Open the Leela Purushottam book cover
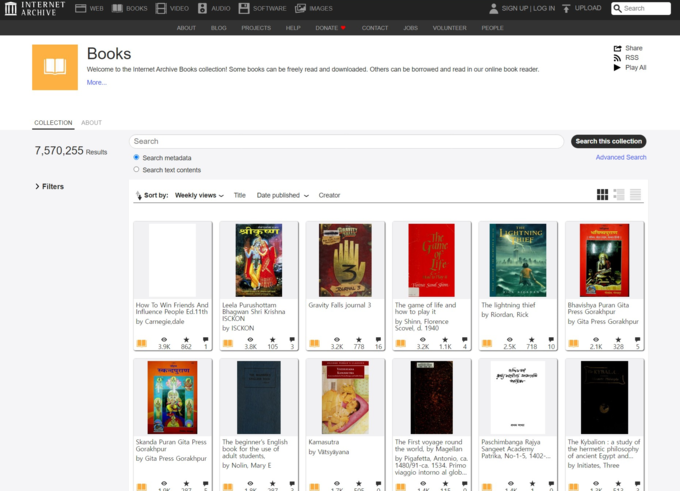This screenshot has height=491, width=680. pyautogui.click(x=258, y=260)
